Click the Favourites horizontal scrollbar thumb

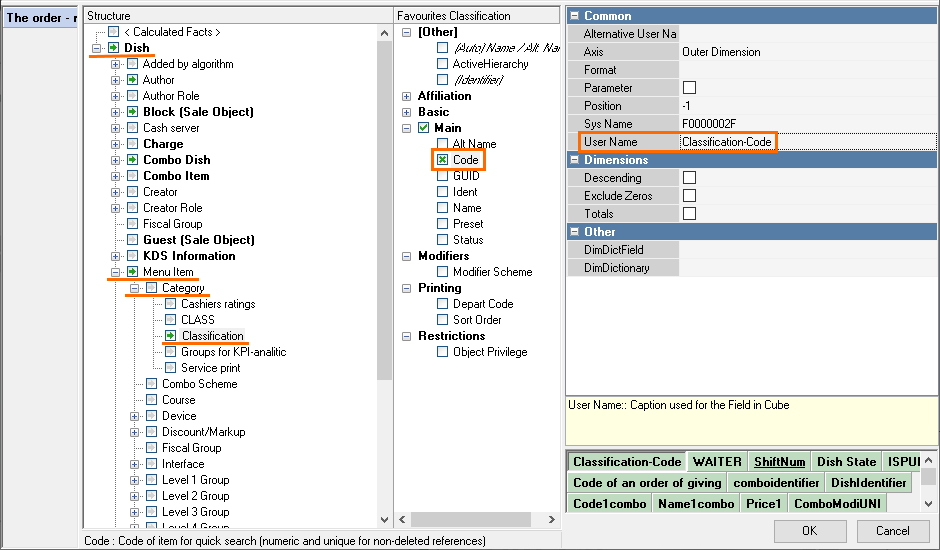point(471,519)
